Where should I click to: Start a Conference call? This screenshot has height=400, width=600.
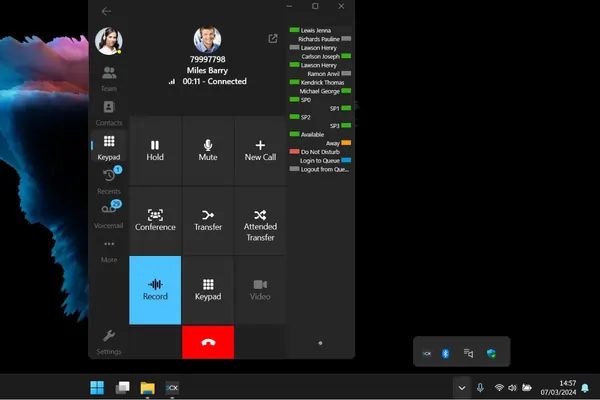coord(155,220)
